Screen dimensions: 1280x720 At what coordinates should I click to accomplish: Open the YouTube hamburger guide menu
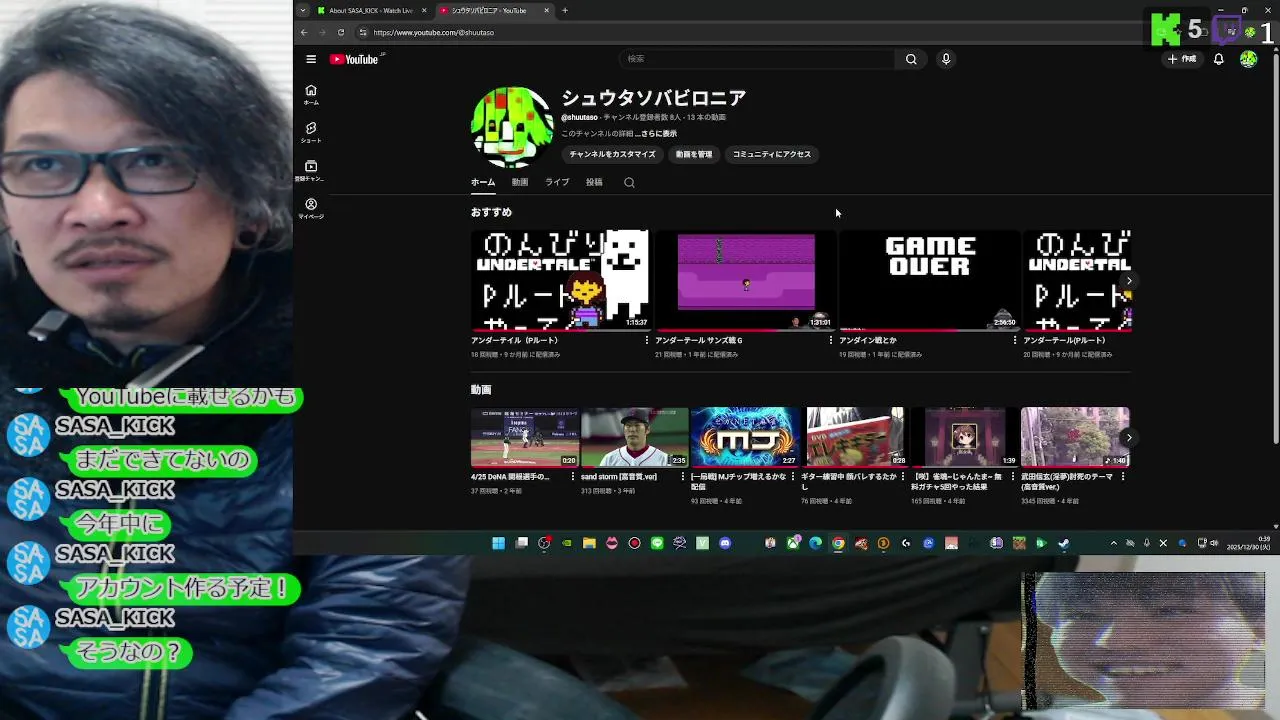click(311, 59)
